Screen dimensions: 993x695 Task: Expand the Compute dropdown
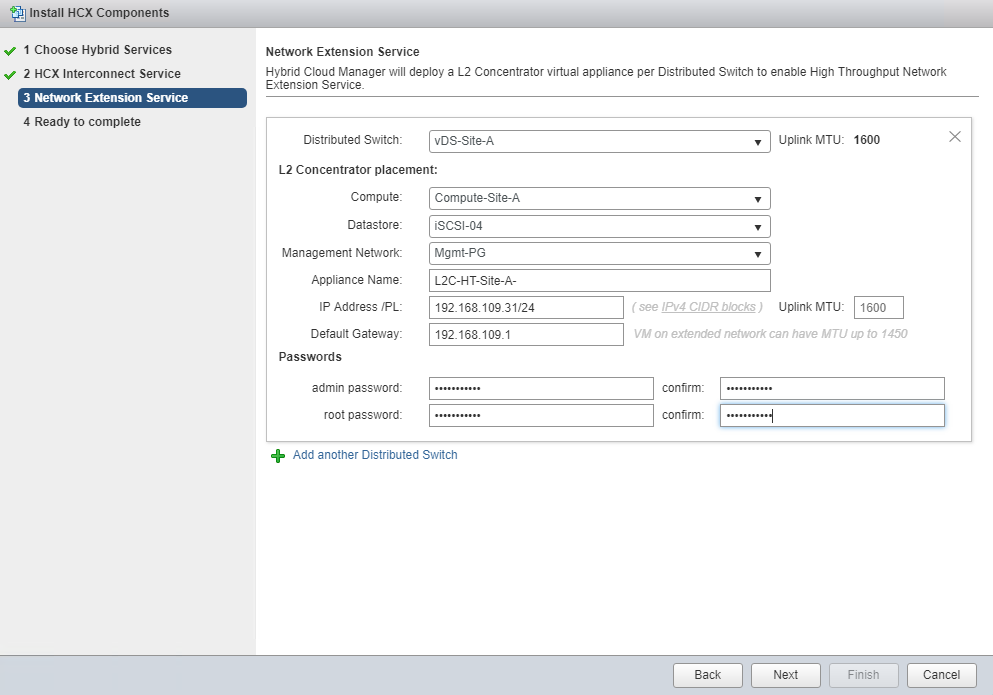tap(600, 198)
